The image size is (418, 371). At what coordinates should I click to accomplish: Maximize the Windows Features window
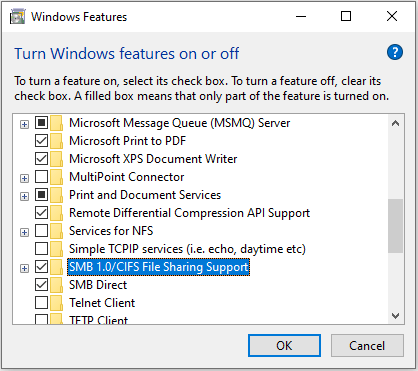[346, 16]
